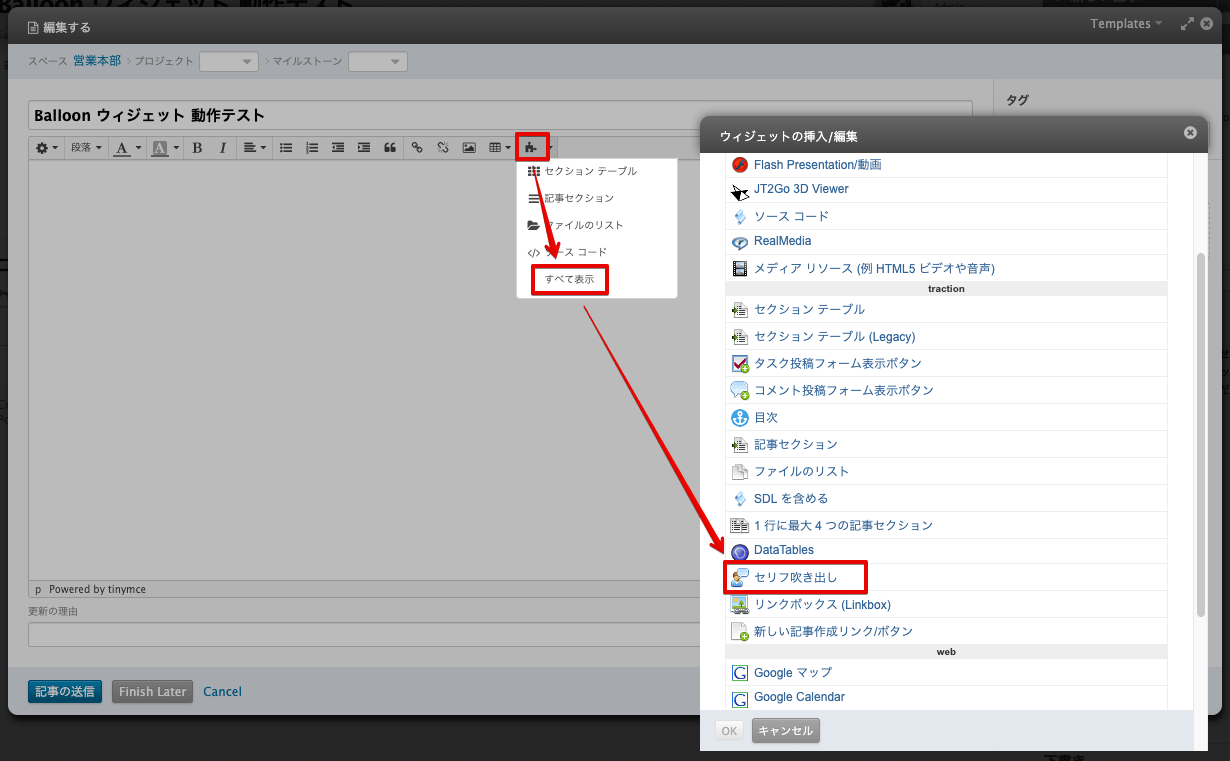
Task: Click the insert image icon
Action: (468, 148)
